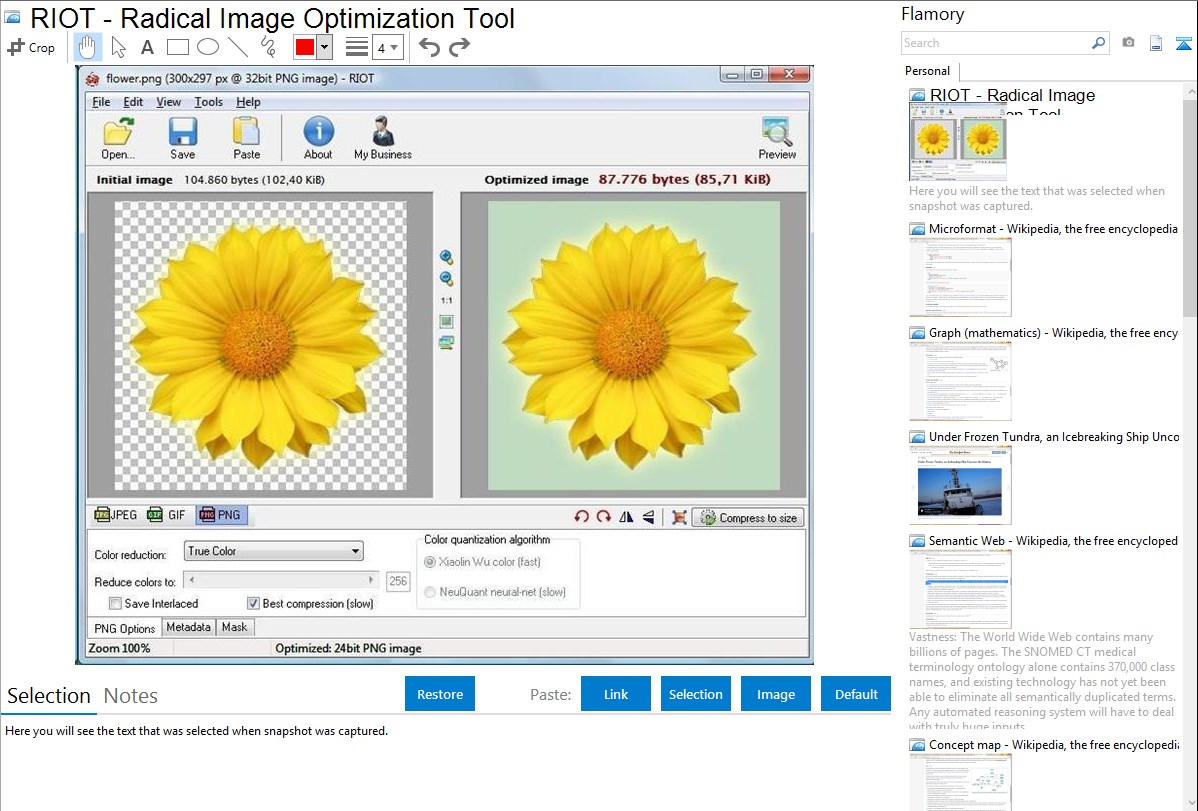Switch to the GIF format tab
The image size is (1198, 811).
pyautogui.click(x=167, y=515)
